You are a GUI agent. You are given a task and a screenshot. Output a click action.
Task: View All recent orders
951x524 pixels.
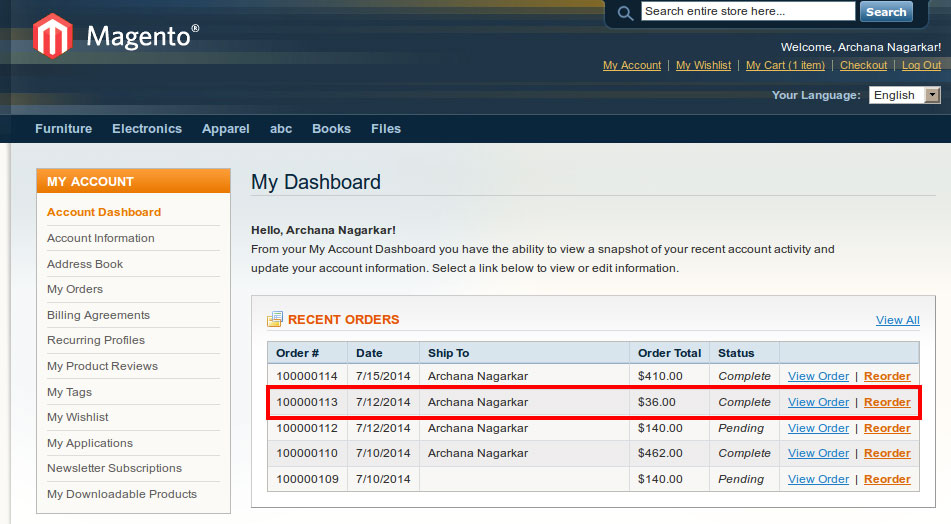pos(897,320)
